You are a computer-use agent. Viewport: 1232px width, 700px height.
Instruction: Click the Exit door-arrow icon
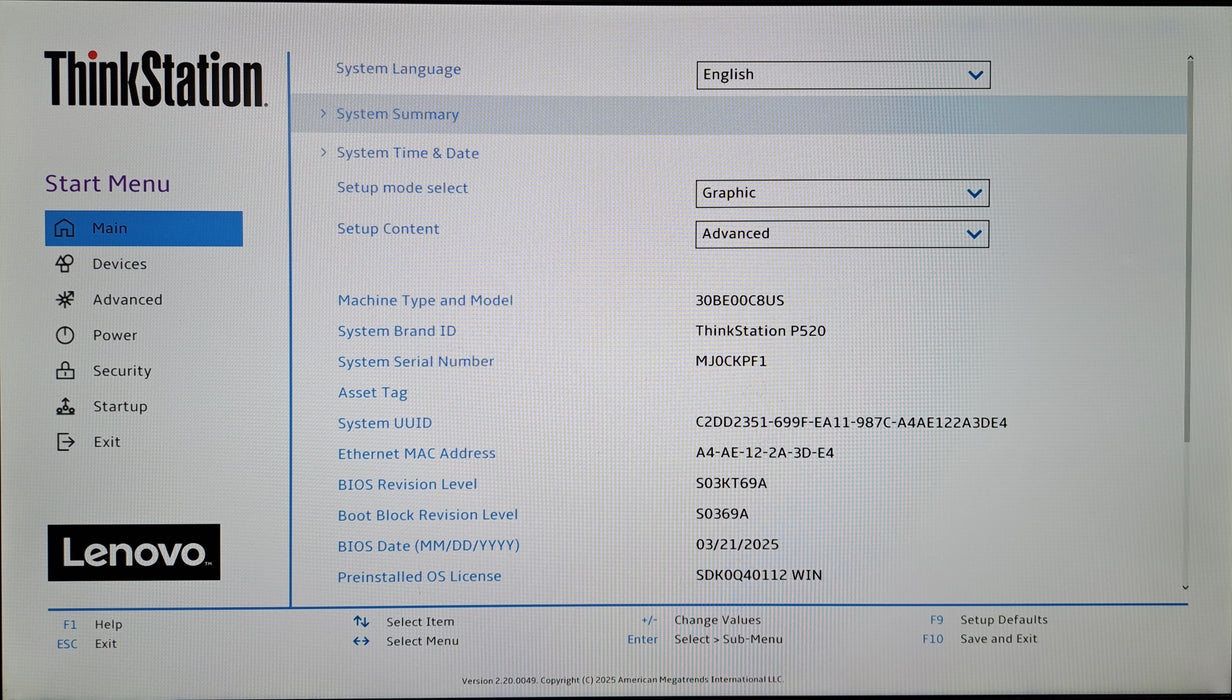point(64,442)
